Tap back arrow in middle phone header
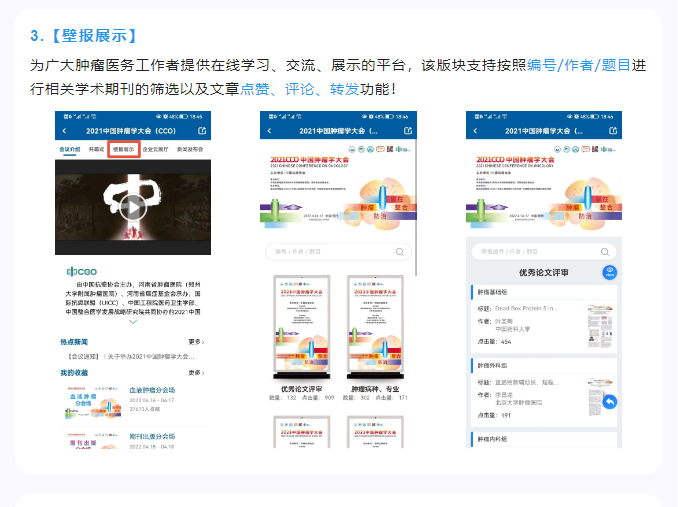 click(269, 131)
